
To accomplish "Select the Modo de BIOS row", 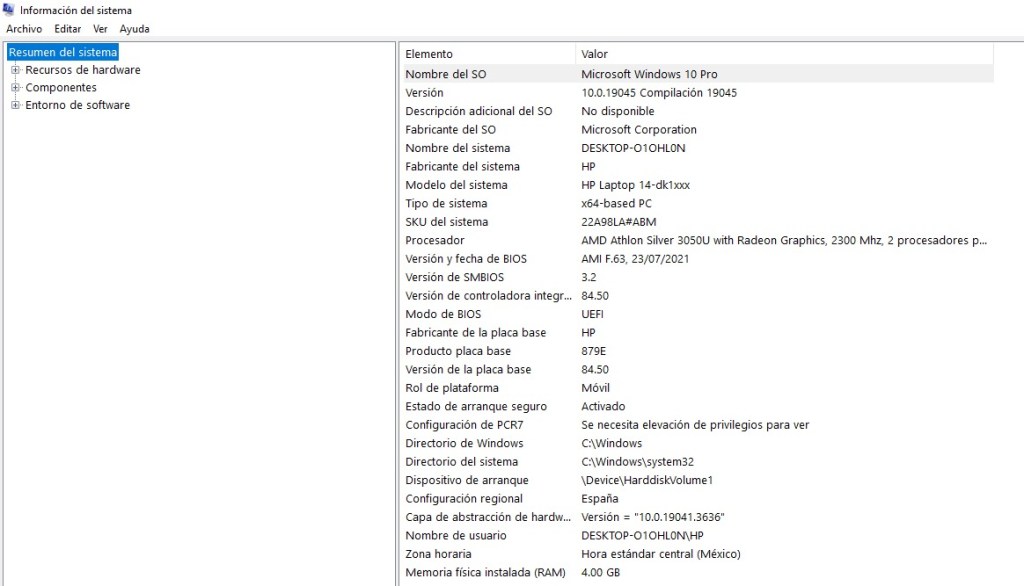I will [x=443, y=314].
